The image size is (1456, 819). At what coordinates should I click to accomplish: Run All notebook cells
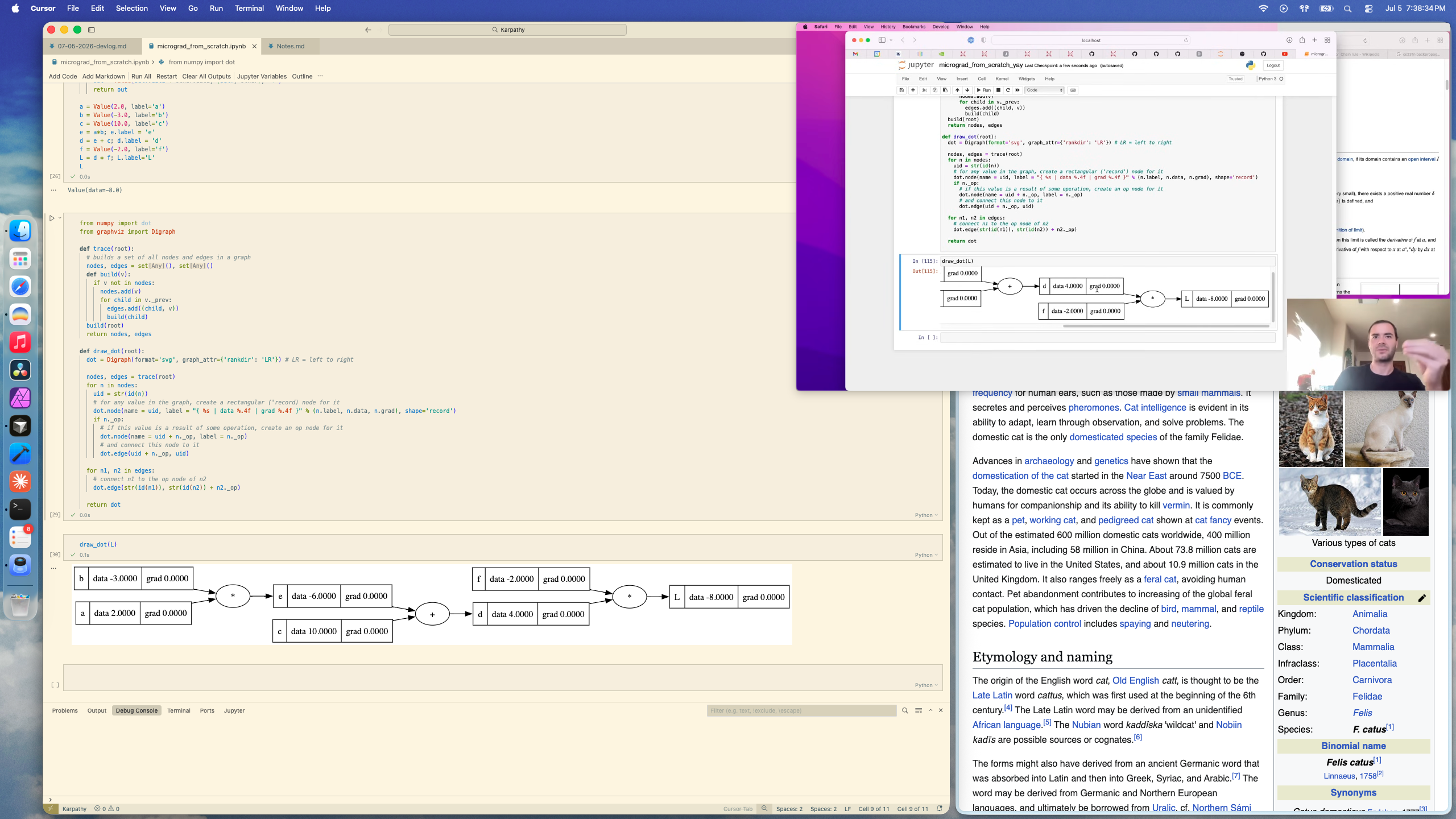[x=141, y=76]
